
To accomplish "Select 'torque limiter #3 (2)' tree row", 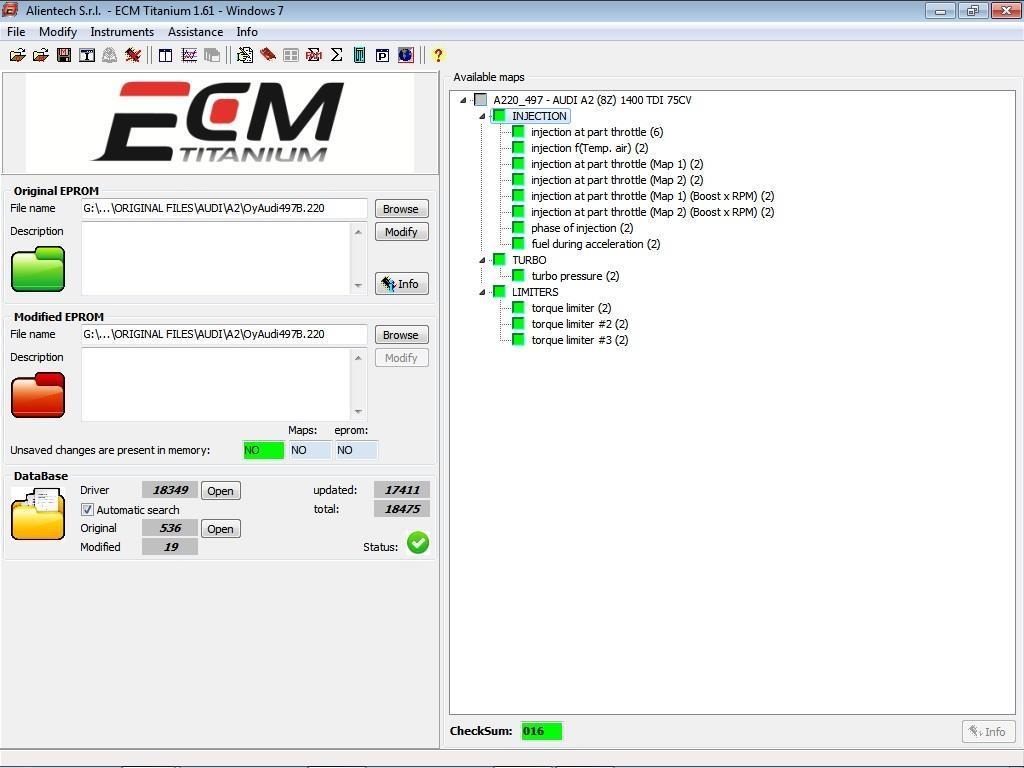I will (x=580, y=340).
